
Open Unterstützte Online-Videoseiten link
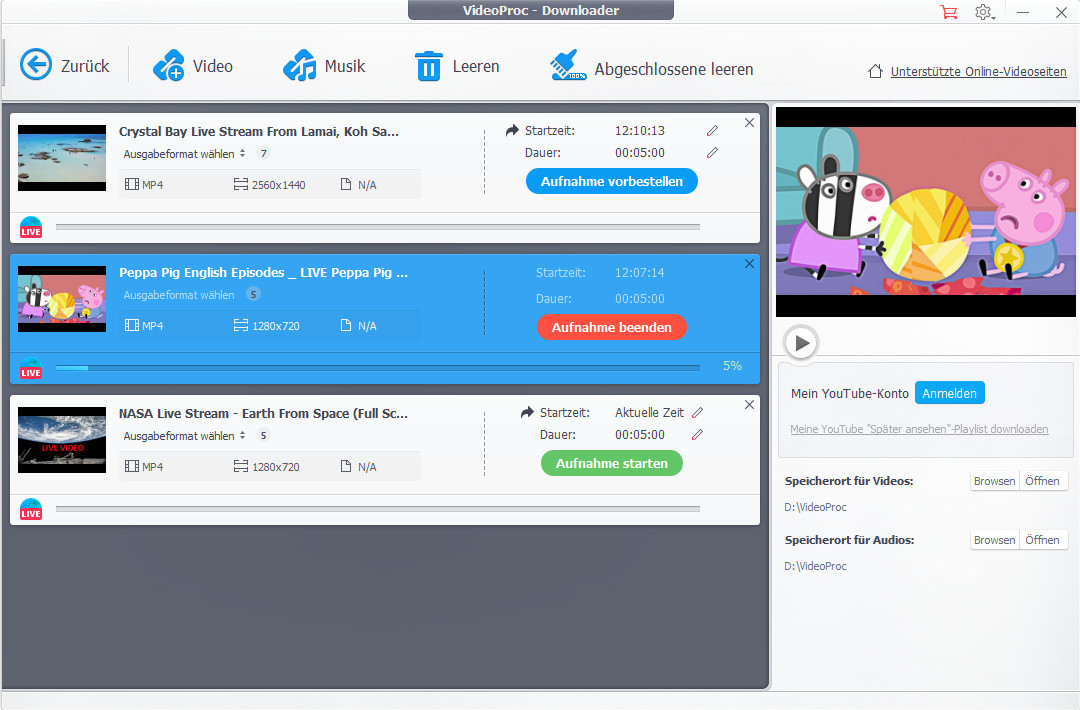pyautogui.click(x=978, y=72)
